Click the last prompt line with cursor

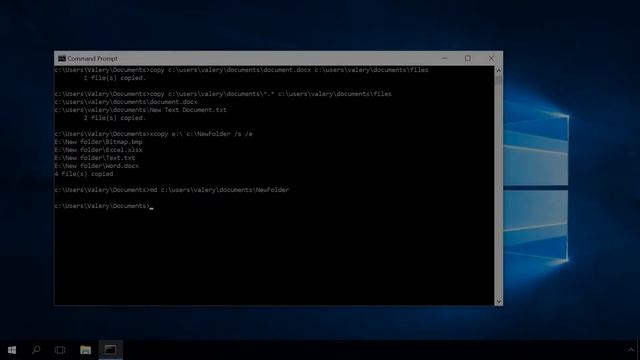click(104, 206)
